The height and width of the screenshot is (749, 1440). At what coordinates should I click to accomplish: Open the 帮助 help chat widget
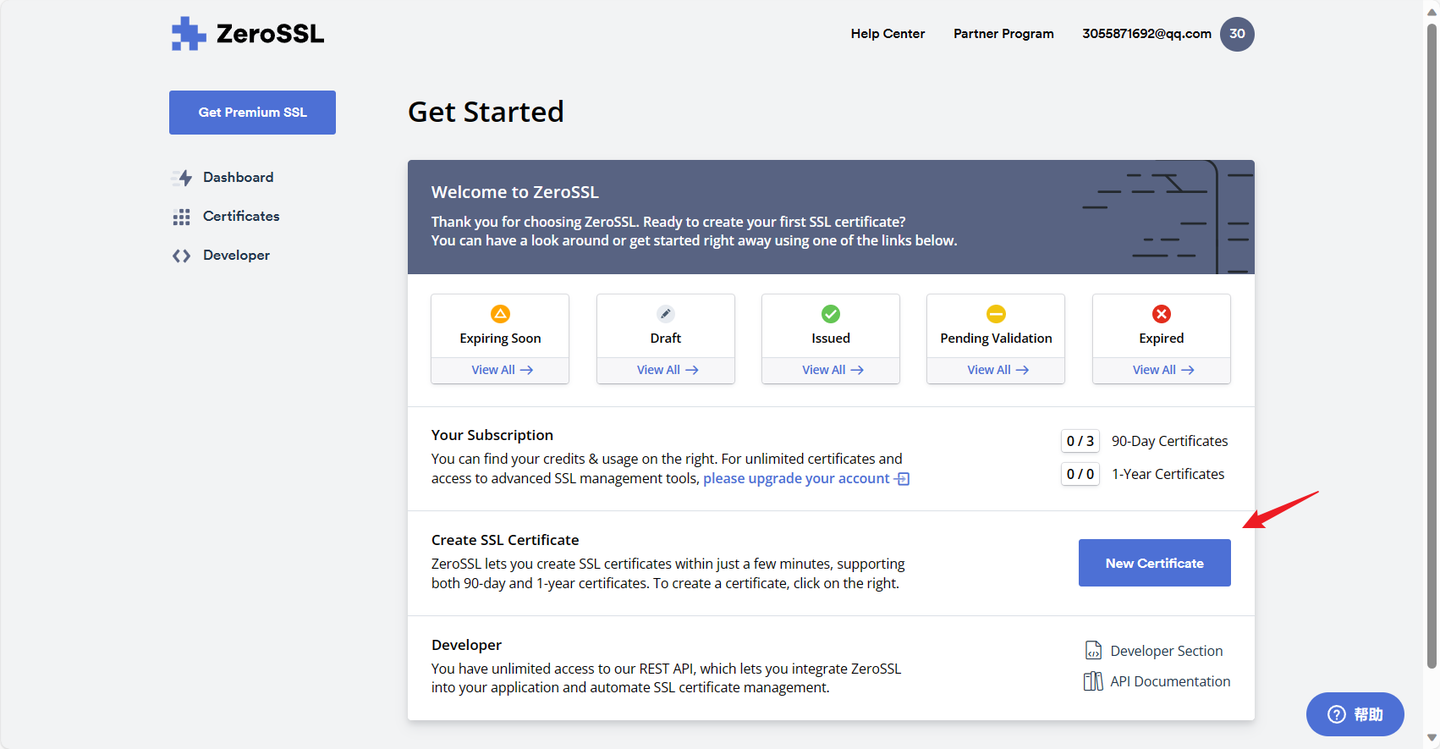1355,714
